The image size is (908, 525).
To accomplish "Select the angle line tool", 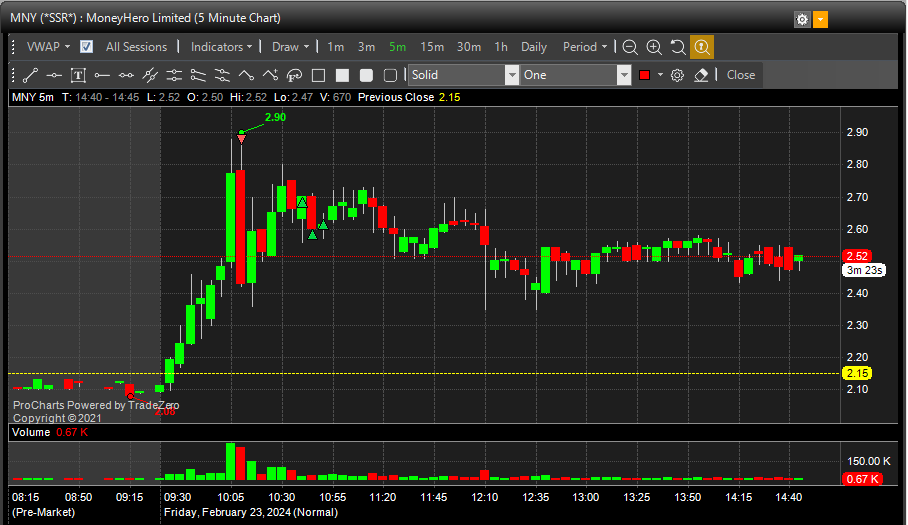I will 246,75.
